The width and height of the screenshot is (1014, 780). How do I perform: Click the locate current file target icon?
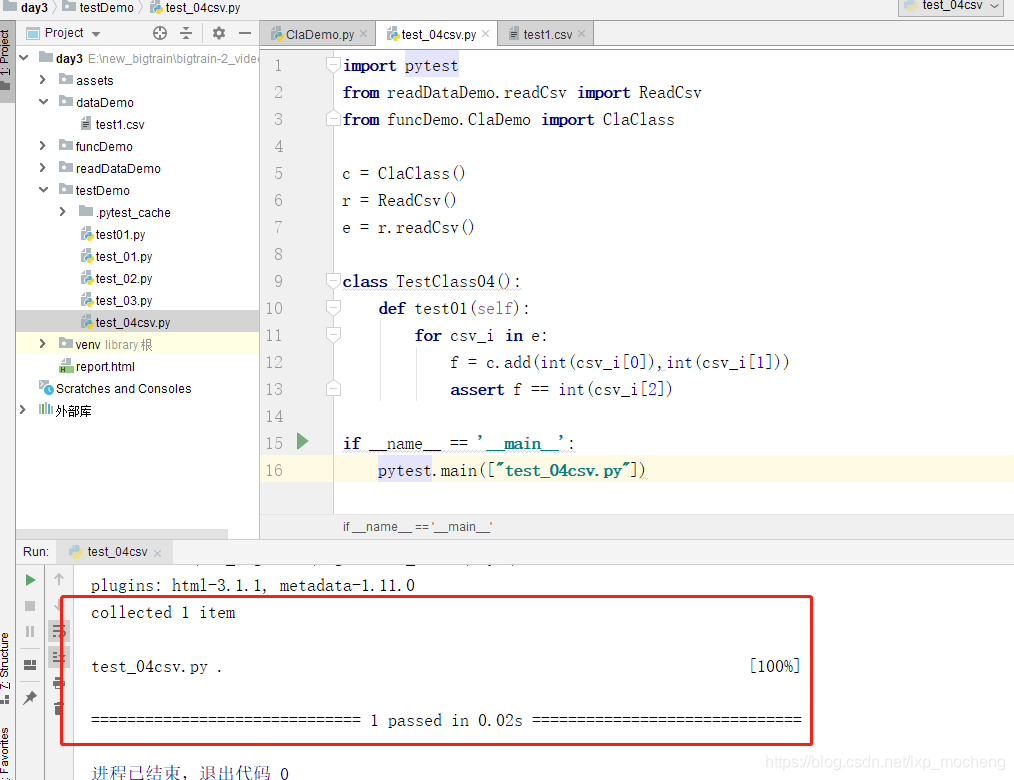160,33
